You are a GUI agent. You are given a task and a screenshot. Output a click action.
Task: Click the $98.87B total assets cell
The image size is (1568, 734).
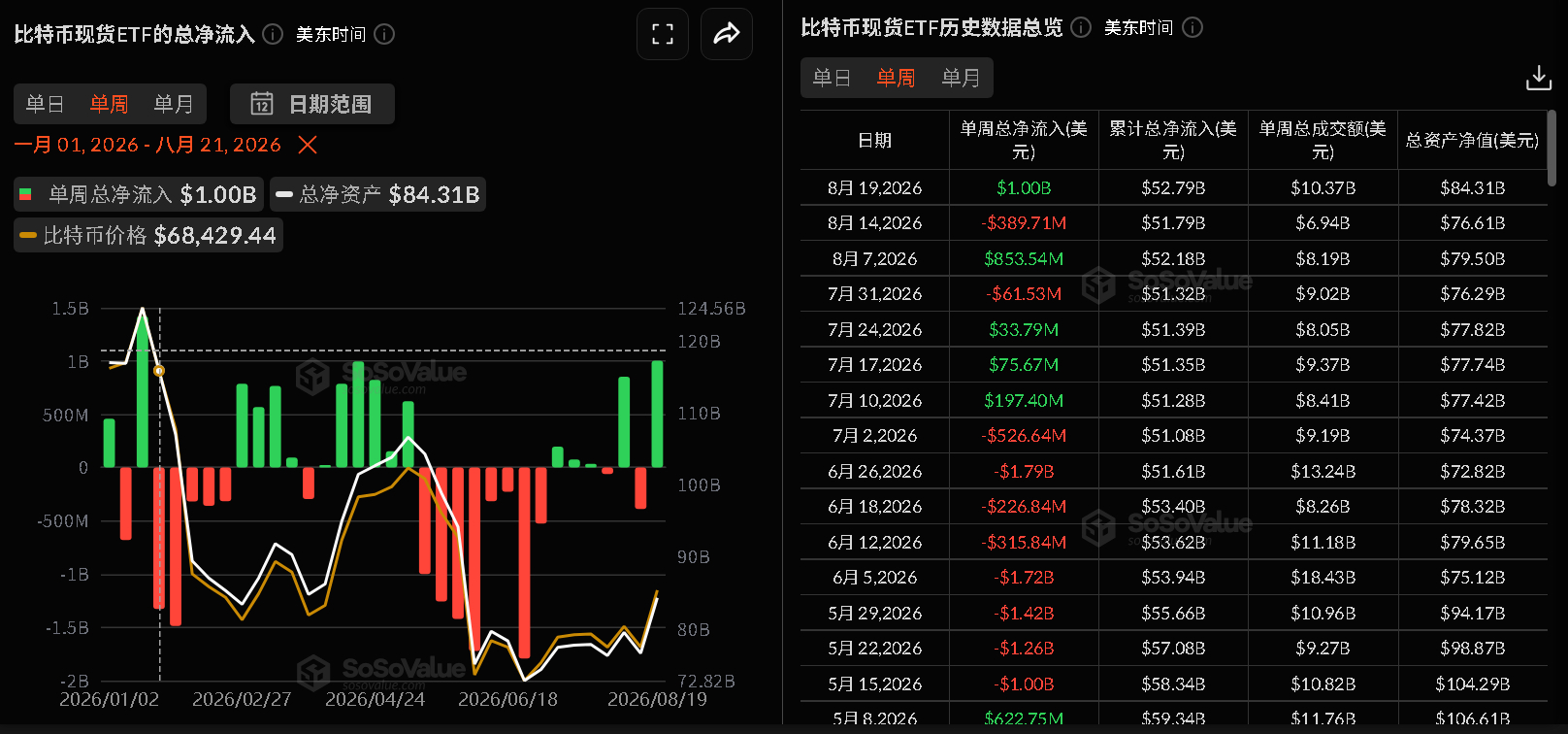pyautogui.click(x=1472, y=649)
